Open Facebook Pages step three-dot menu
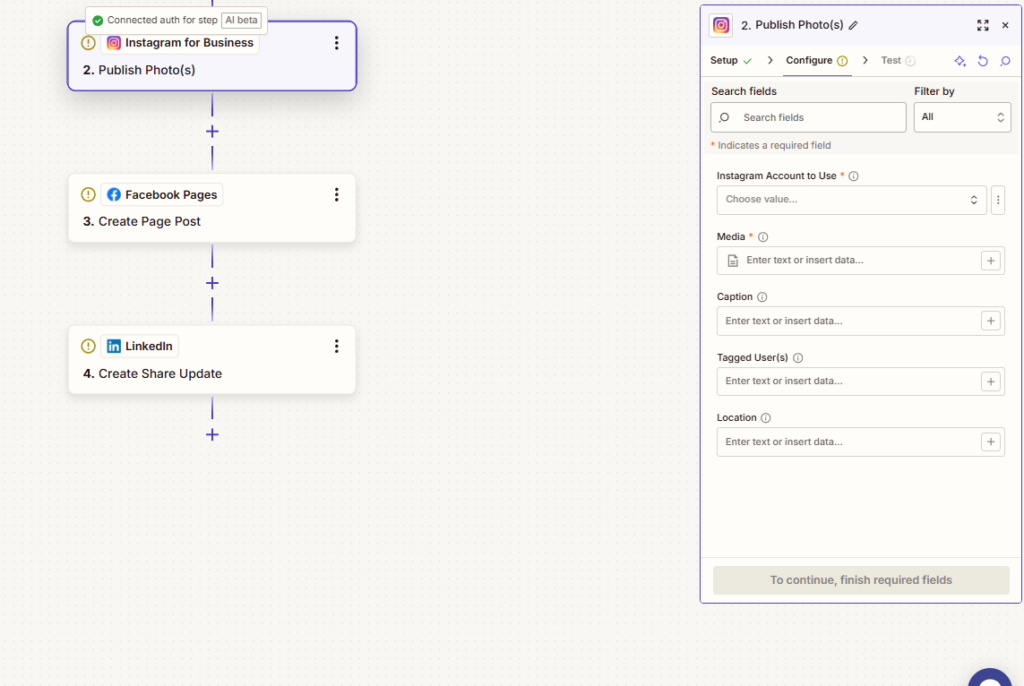Image resolution: width=1024 pixels, height=686 pixels. (x=336, y=195)
